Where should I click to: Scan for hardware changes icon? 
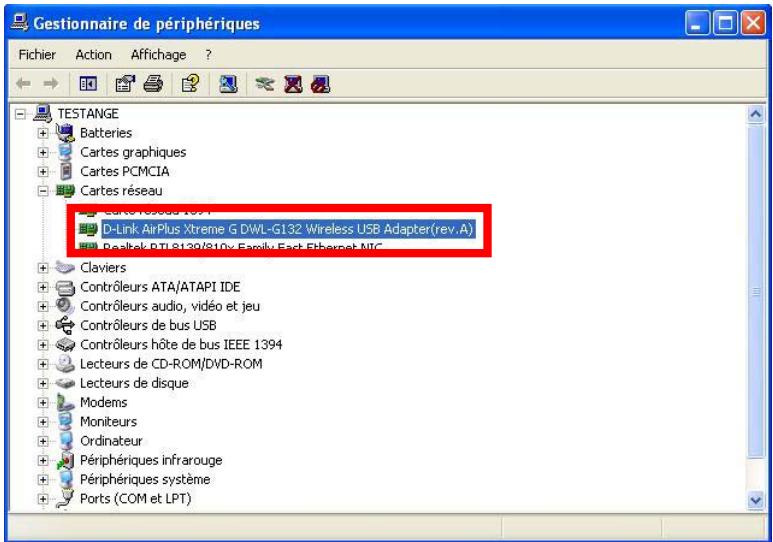click(228, 84)
